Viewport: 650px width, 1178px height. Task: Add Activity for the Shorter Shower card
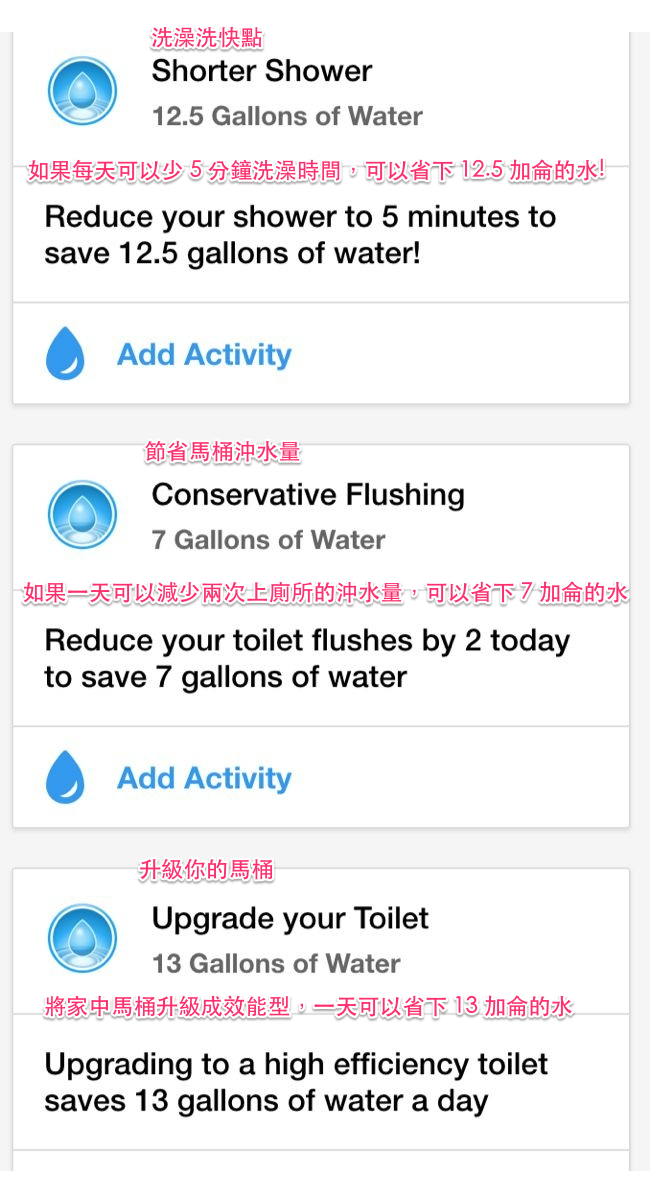(x=204, y=354)
